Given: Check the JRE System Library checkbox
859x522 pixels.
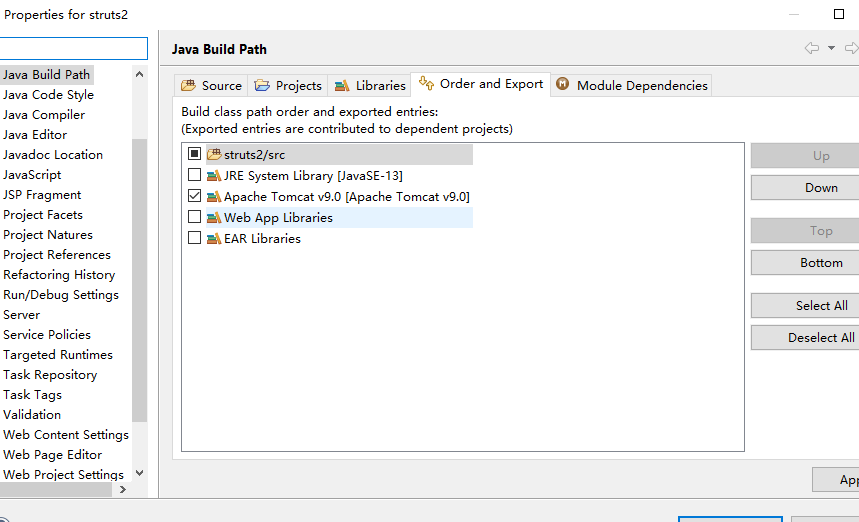Looking at the screenshot, I should coord(194,175).
